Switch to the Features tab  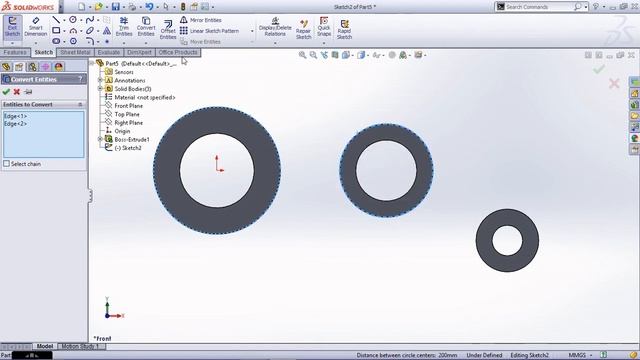[15, 53]
